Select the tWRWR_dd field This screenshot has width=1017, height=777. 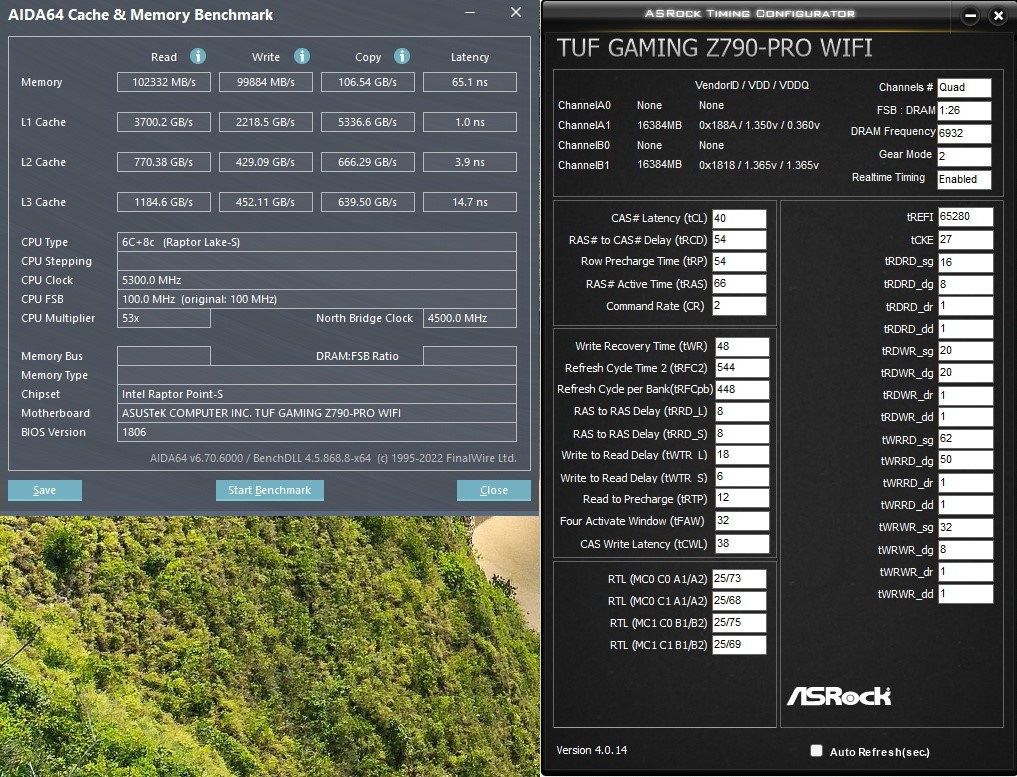(965, 593)
